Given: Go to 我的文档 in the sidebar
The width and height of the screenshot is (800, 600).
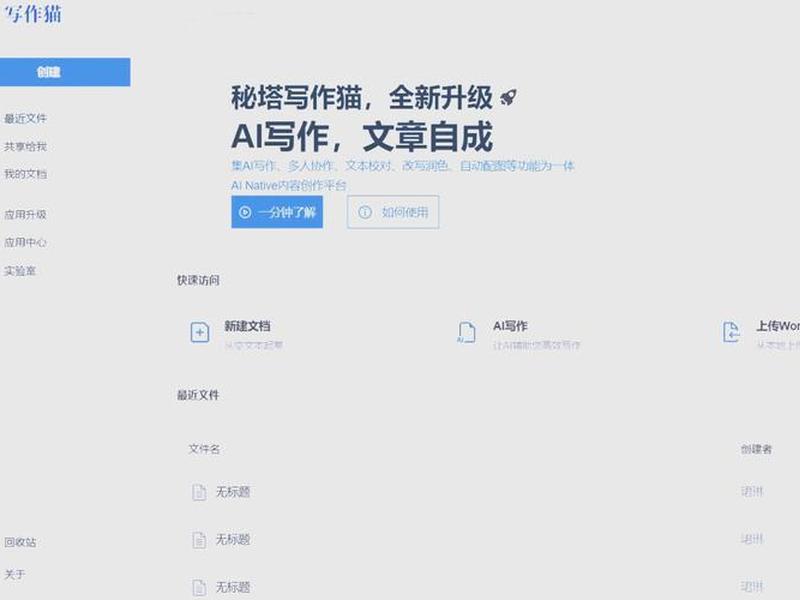Looking at the screenshot, I should pyautogui.click(x=26, y=174).
